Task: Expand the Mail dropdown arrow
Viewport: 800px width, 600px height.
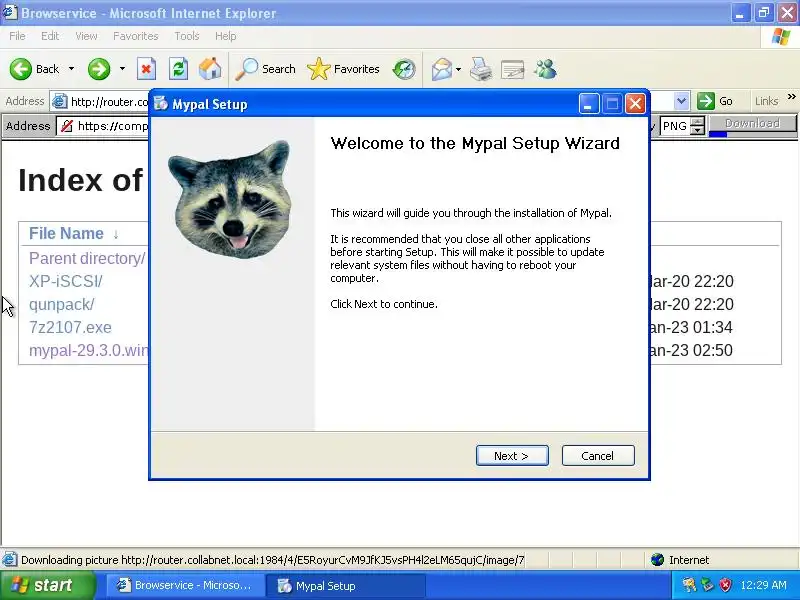Action: tap(458, 69)
